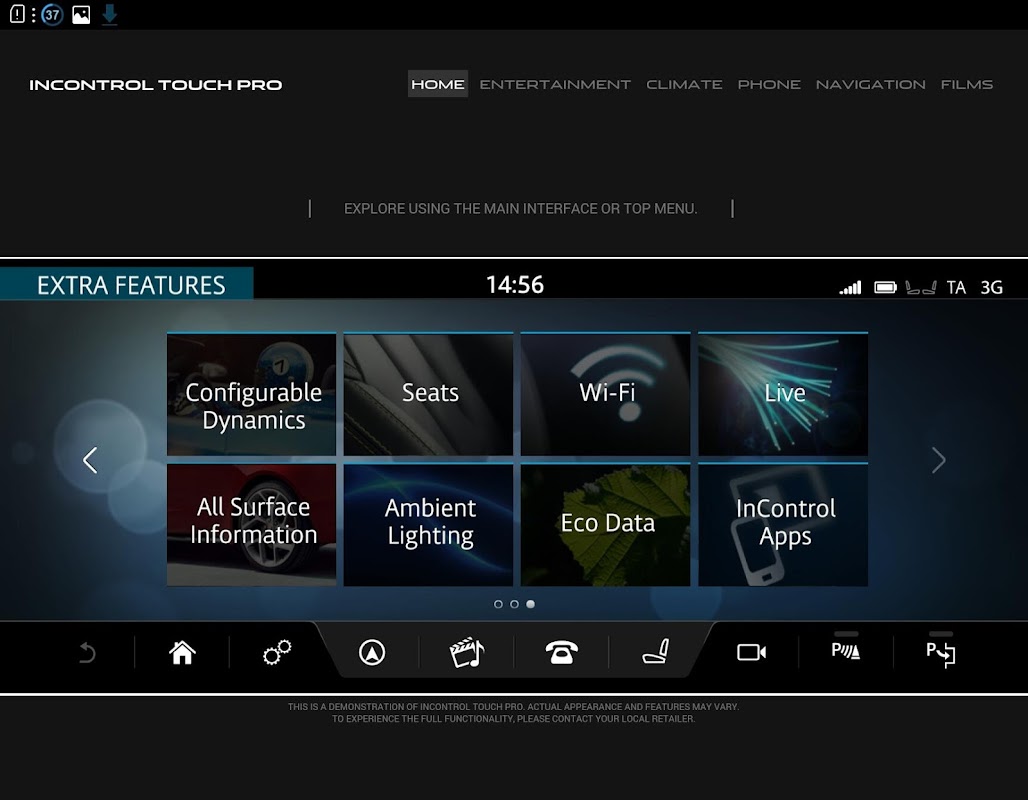Screen dimensions: 1028x800
Task: Open Ambient Lighting tile
Action: pos(429,525)
